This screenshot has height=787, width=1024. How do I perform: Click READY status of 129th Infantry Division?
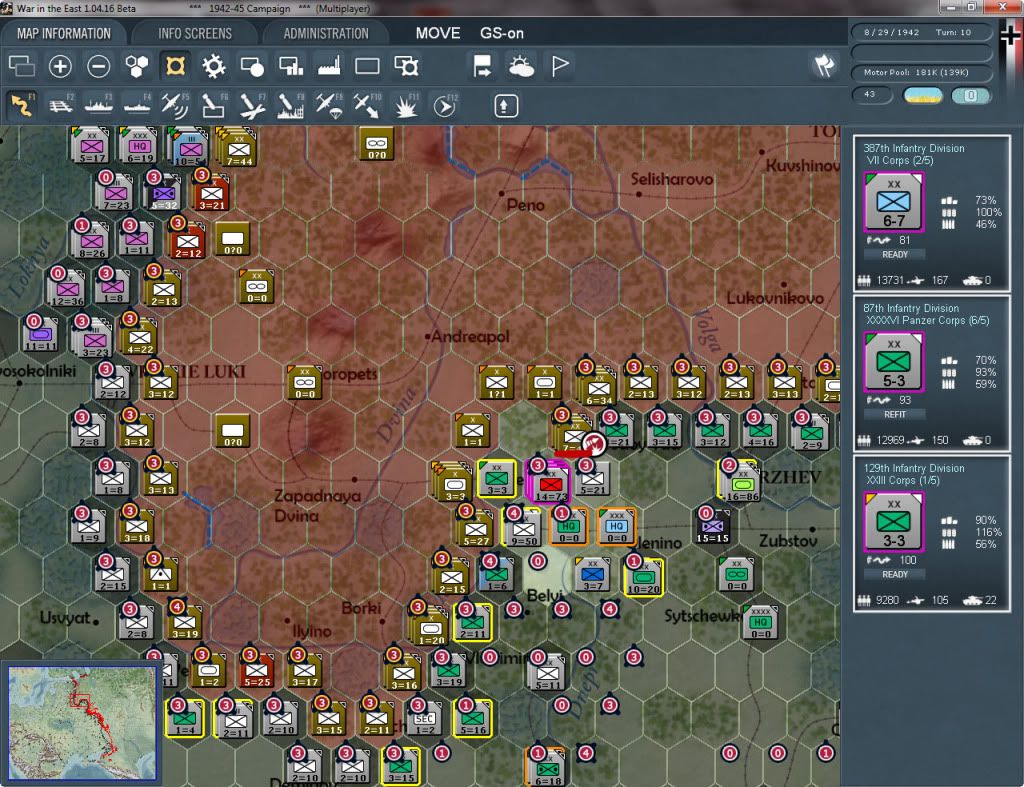click(x=895, y=575)
